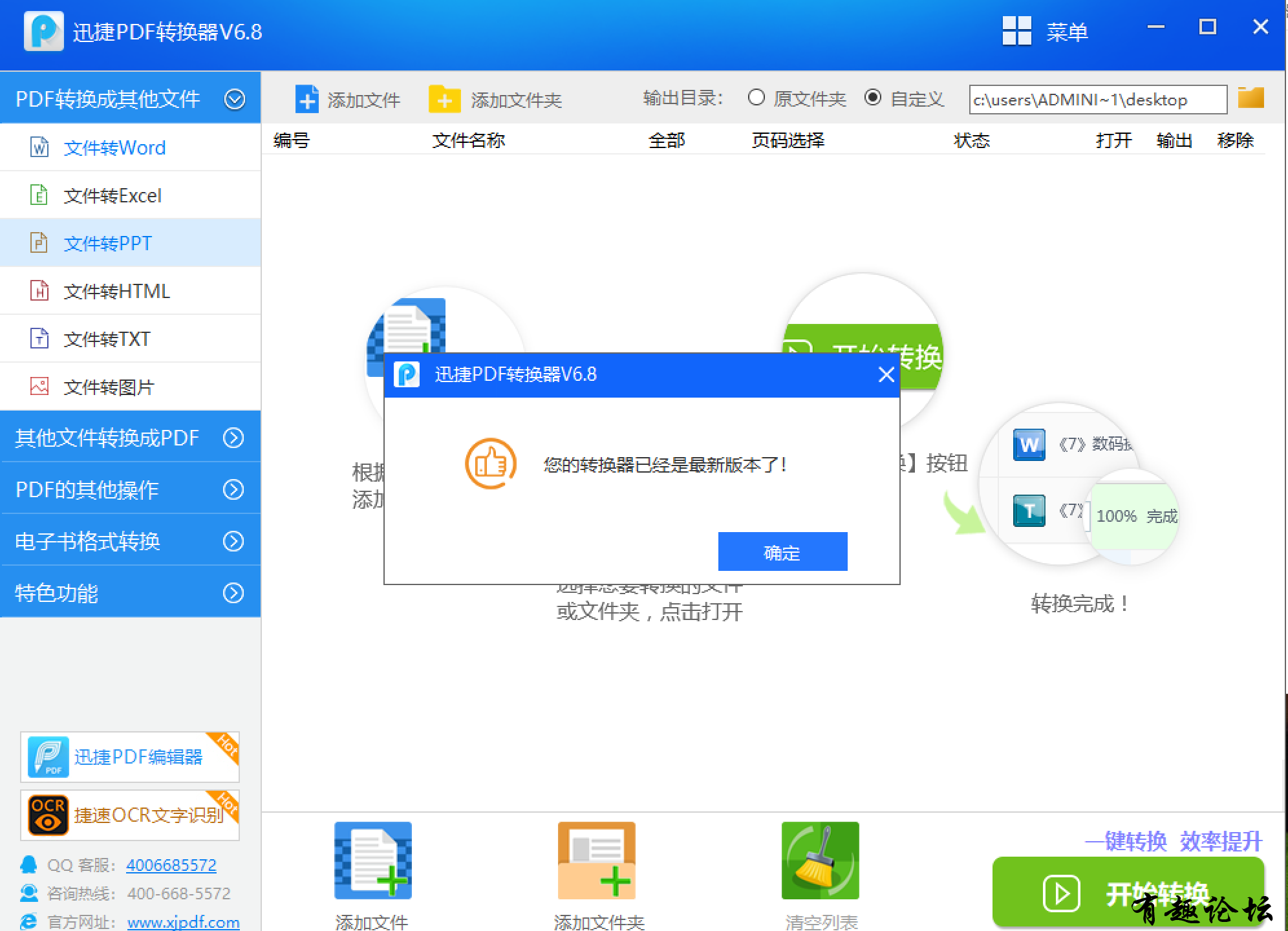The width and height of the screenshot is (1288, 931).
Task: Click the add file plus icon in toolbar
Action: 306,100
